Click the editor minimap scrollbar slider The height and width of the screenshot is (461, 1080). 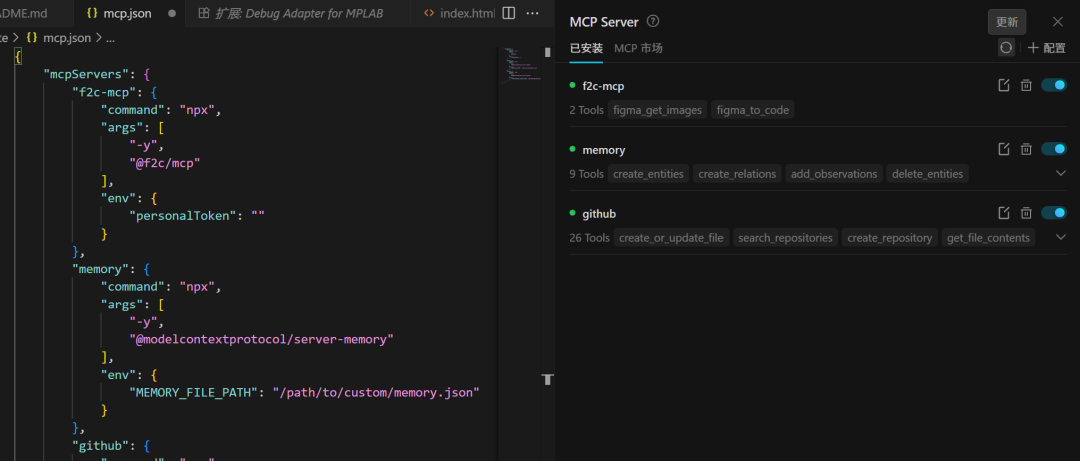point(547,52)
